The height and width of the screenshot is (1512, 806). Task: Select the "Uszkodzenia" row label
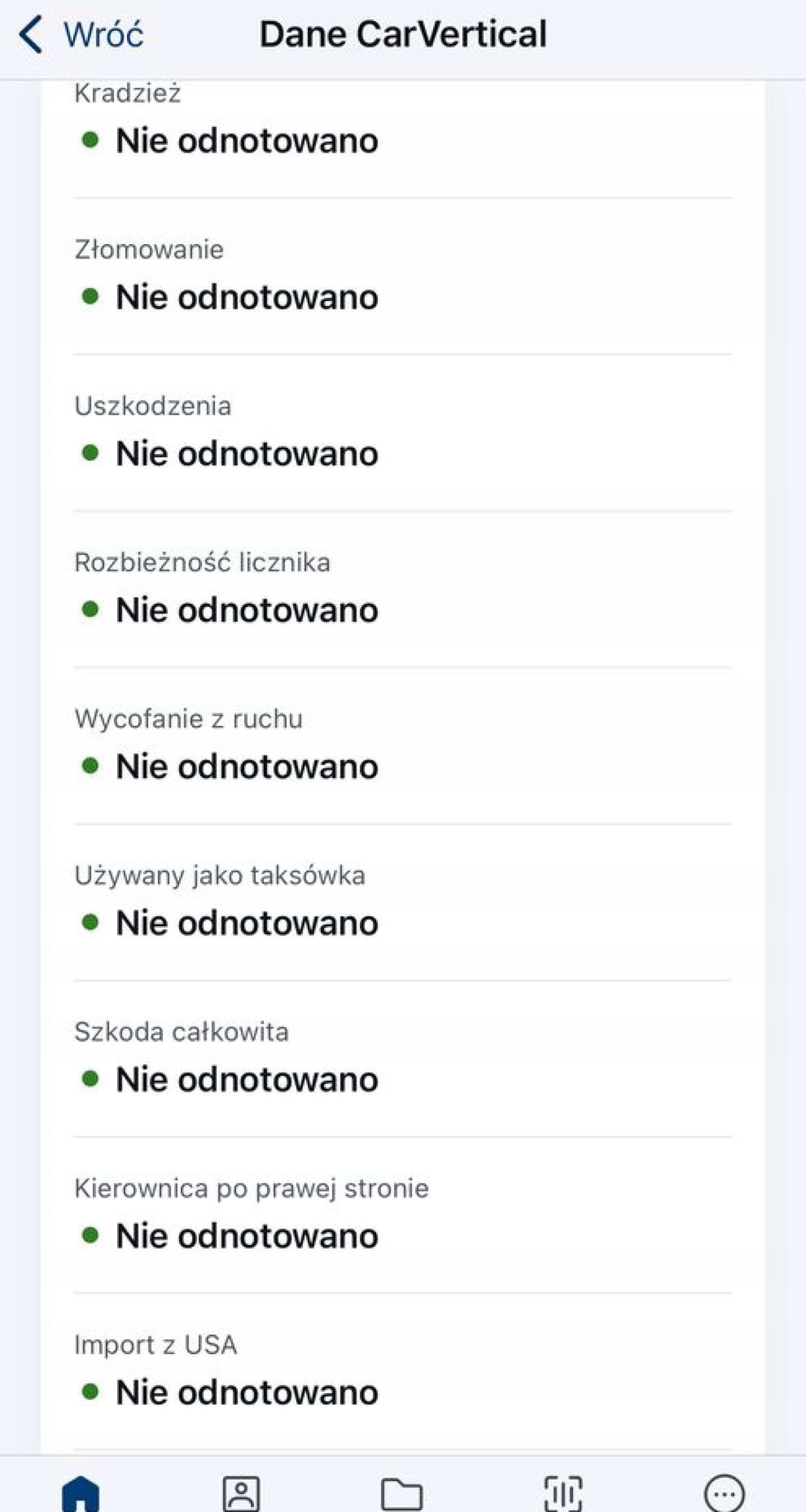tap(153, 406)
